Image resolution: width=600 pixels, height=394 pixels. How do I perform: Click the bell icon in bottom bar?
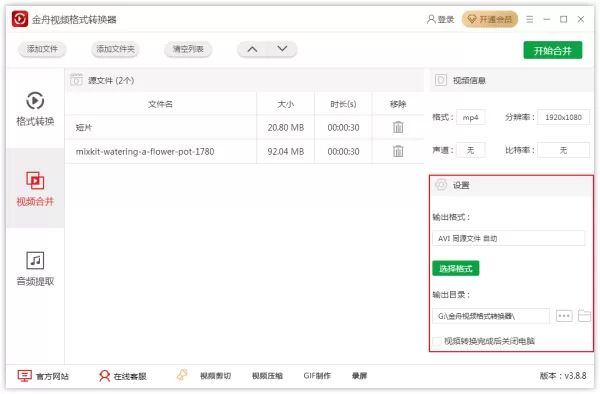[183, 374]
